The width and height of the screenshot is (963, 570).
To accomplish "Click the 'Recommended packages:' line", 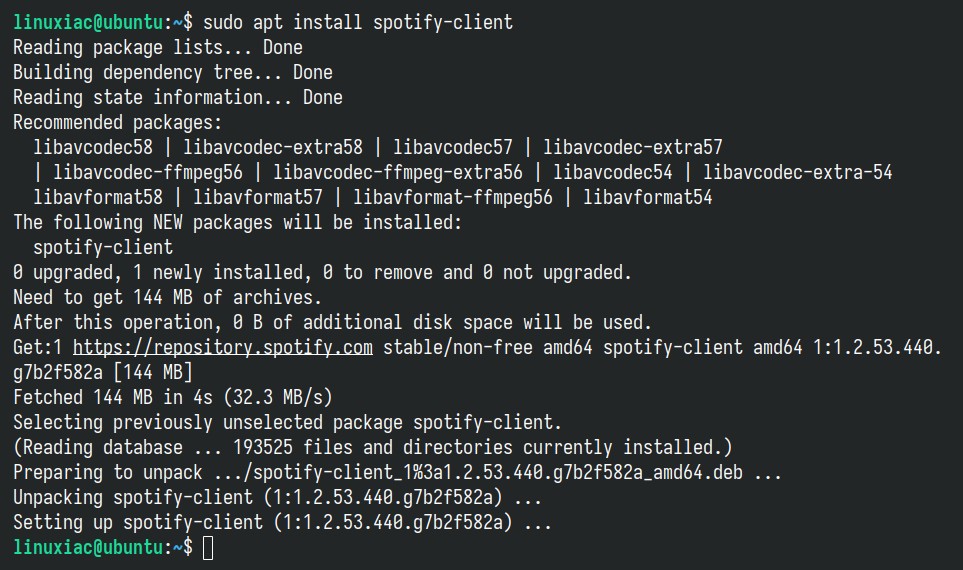I will (x=117, y=123).
